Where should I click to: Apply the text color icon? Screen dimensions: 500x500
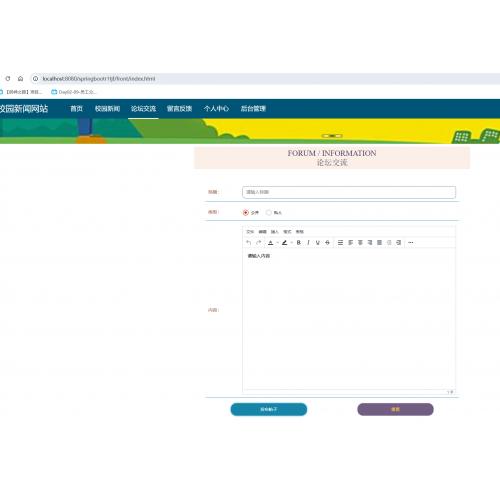tap(271, 243)
